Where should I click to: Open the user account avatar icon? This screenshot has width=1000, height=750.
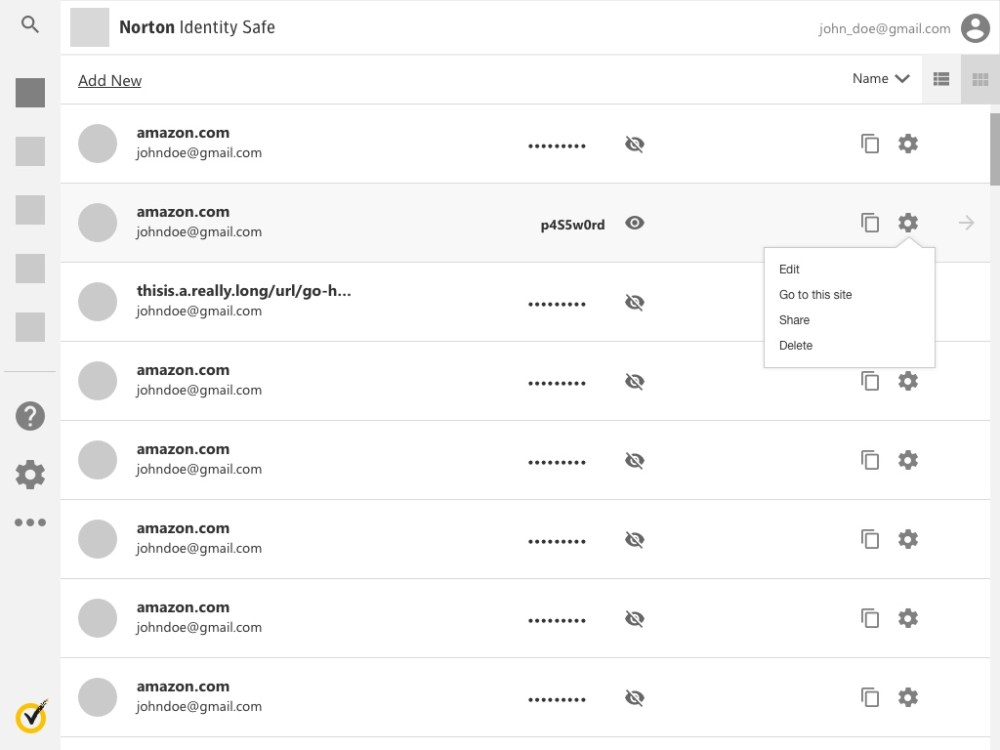(x=975, y=29)
